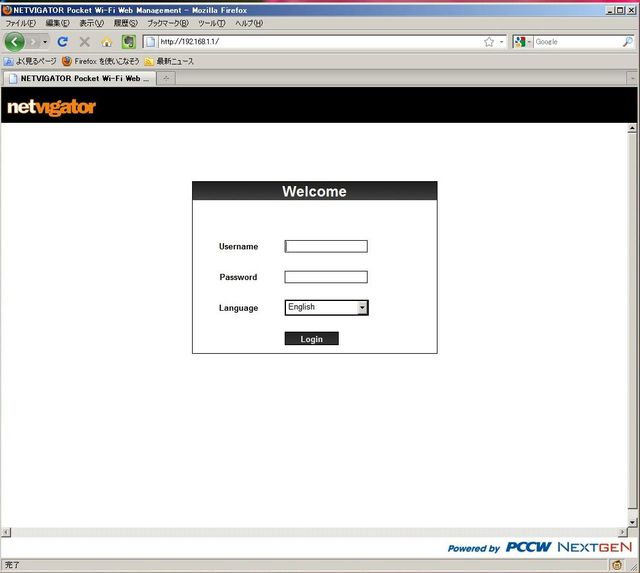Open the Language dropdown showing English

[326, 308]
